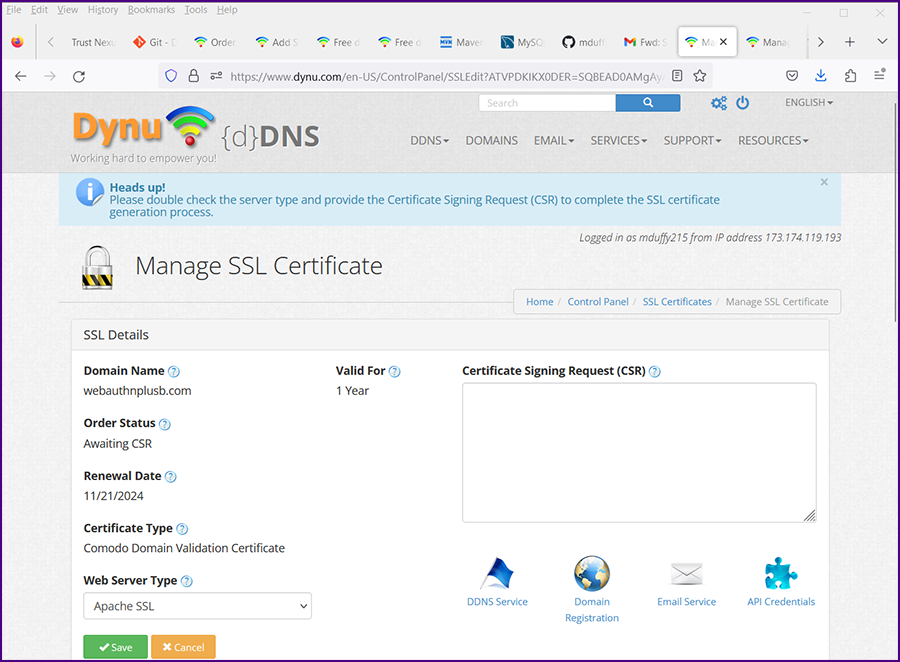Click the Certificate Signing Request text area
Screen dimensions: 900x662
[x=639, y=452]
